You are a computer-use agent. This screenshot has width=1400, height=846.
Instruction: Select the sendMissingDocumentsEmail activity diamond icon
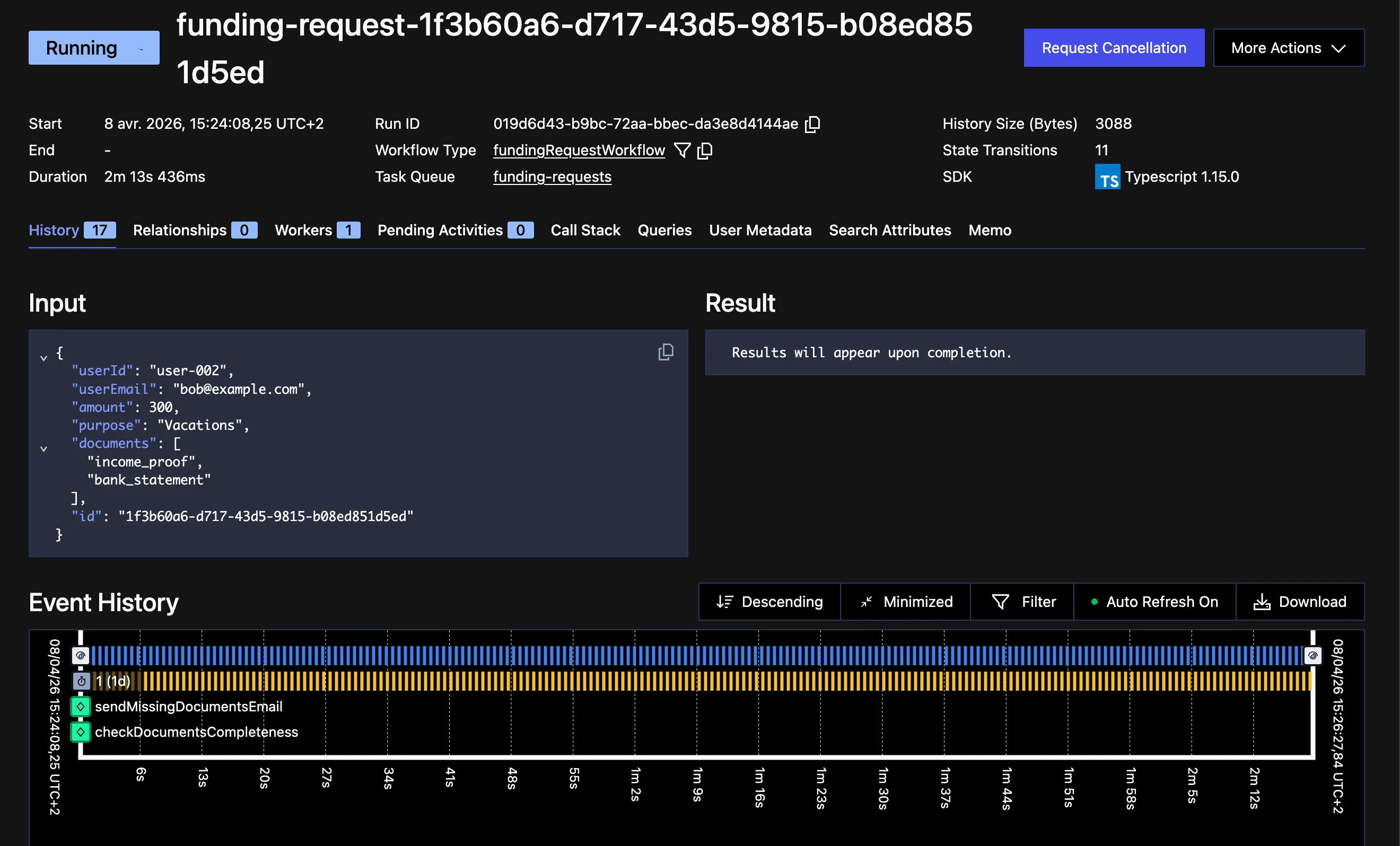(81, 706)
